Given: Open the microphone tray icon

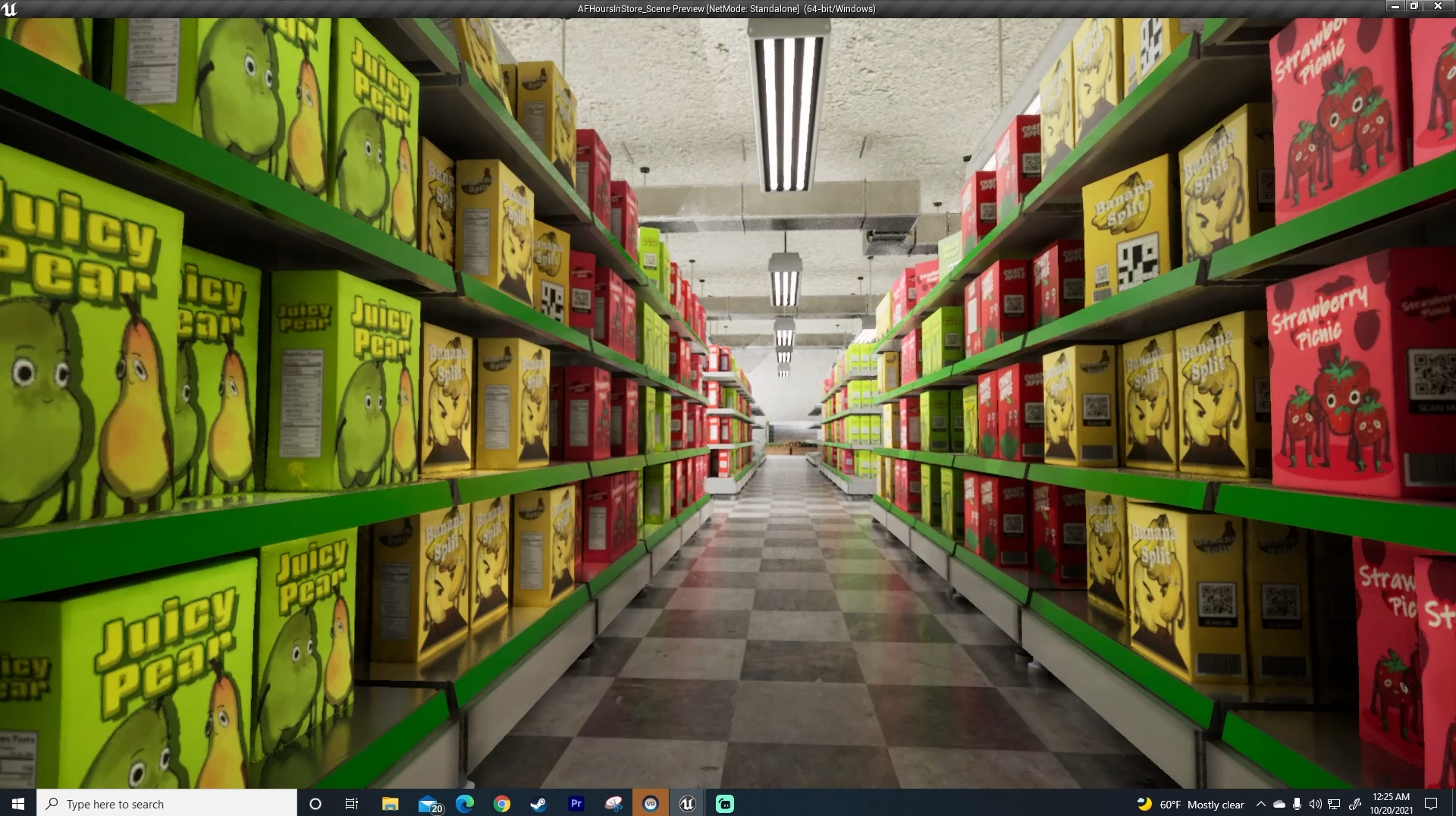Looking at the screenshot, I should pyautogui.click(x=1298, y=804).
